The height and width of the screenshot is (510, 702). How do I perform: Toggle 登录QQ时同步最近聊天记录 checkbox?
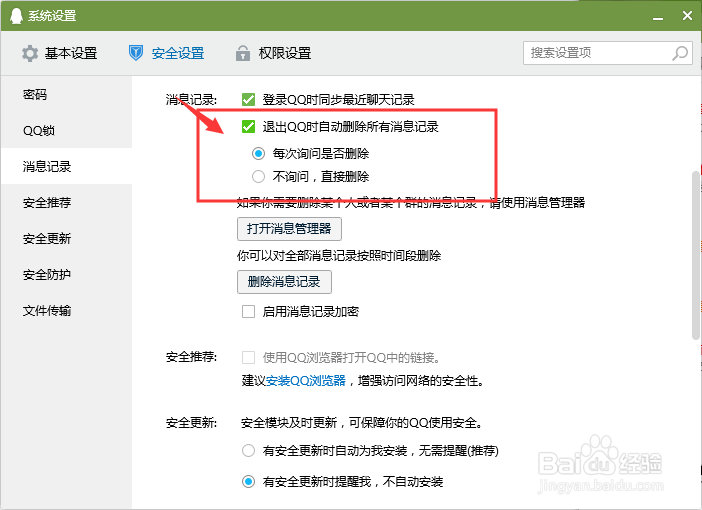(248, 99)
